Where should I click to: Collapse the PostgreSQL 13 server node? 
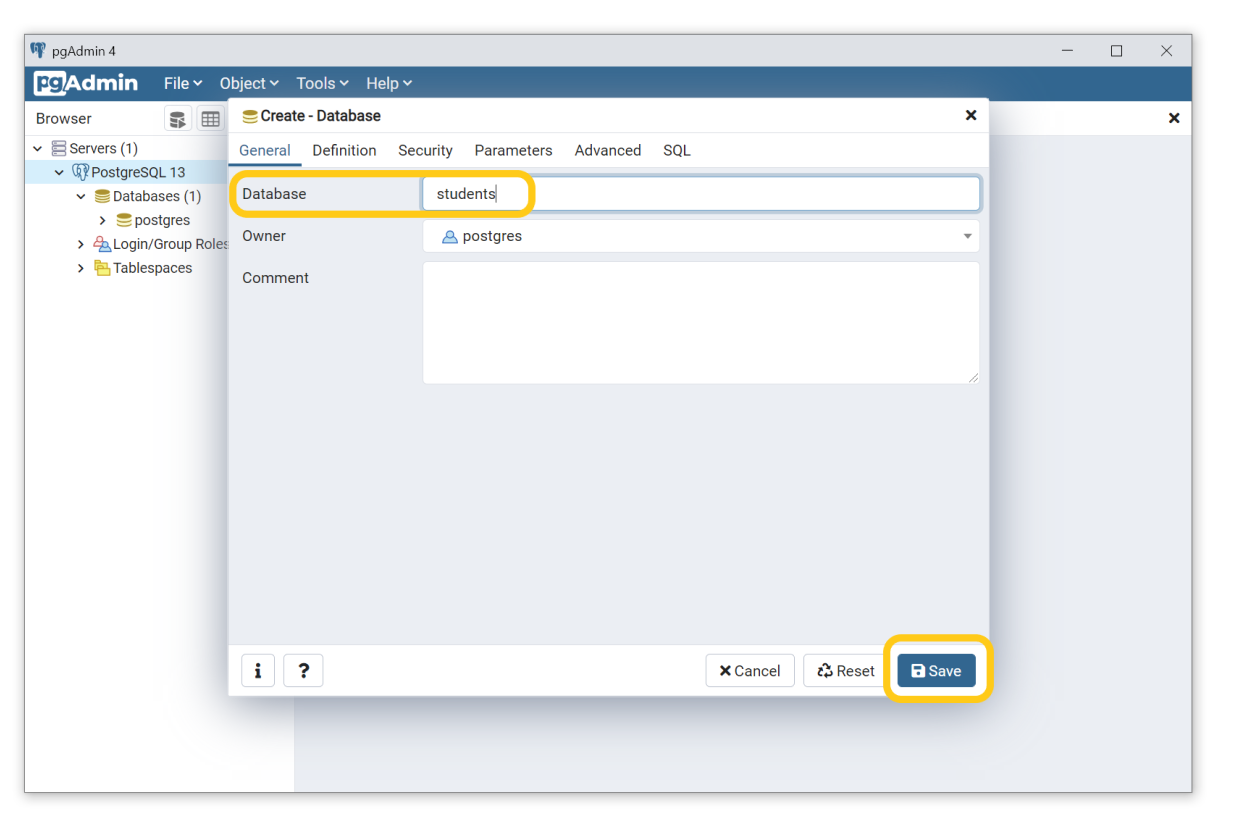pyautogui.click(x=59, y=172)
